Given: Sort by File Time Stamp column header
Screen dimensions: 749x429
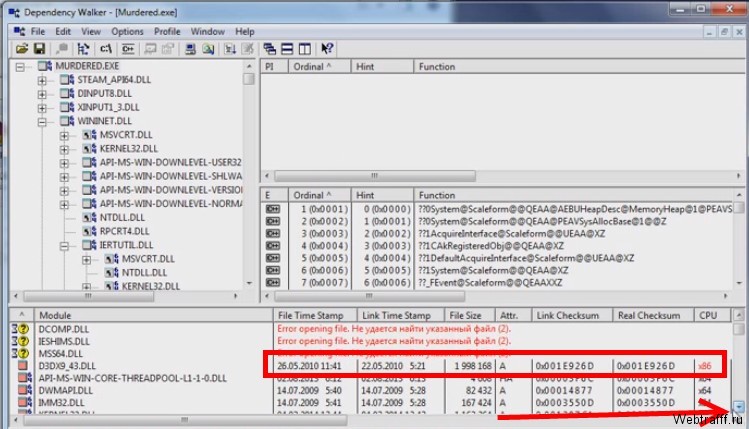Looking at the screenshot, I should 315,315.
